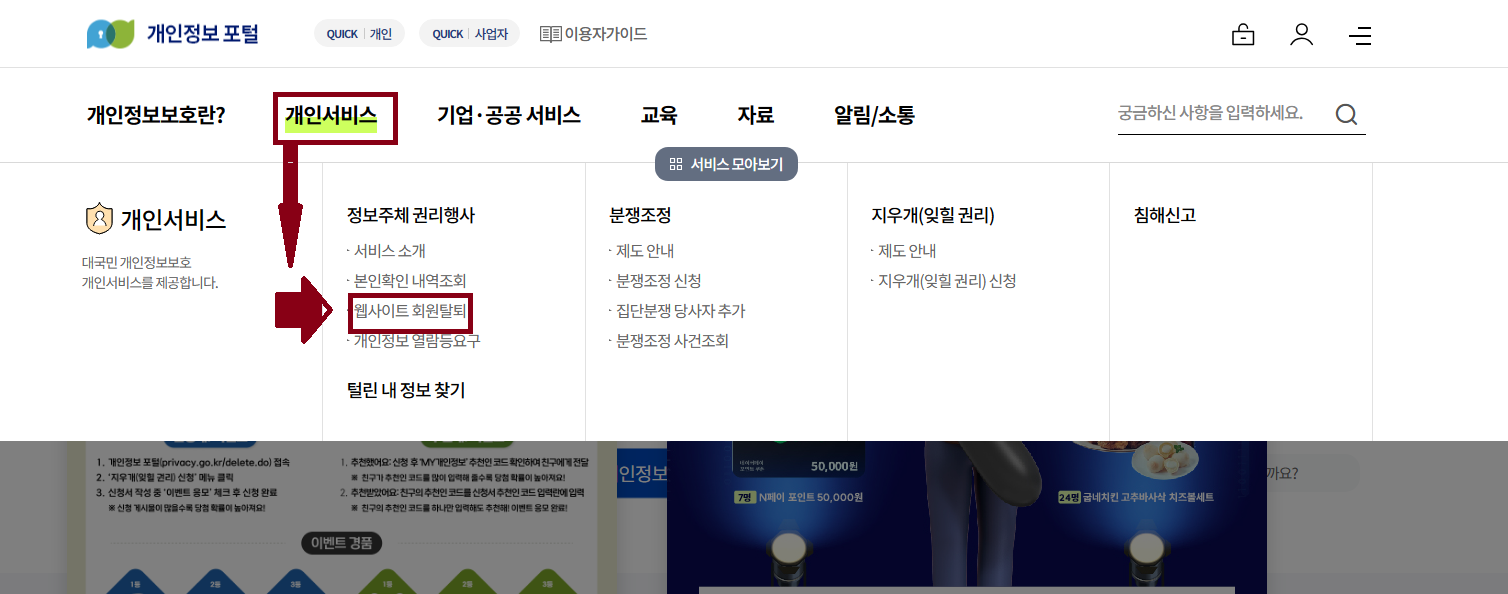The height and width of the screenshot is (594, 1508).
Task: Click the user profile icon
Action: 1301,34
